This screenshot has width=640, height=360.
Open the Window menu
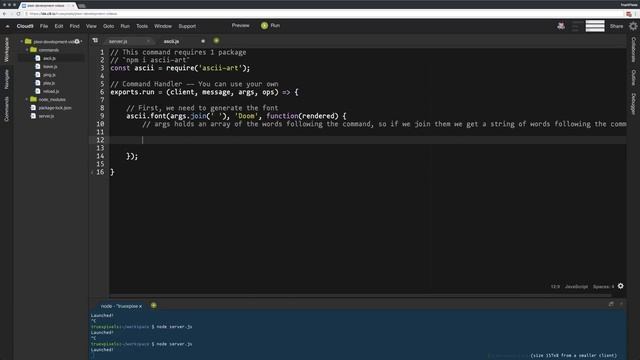(x=163, y=26)
